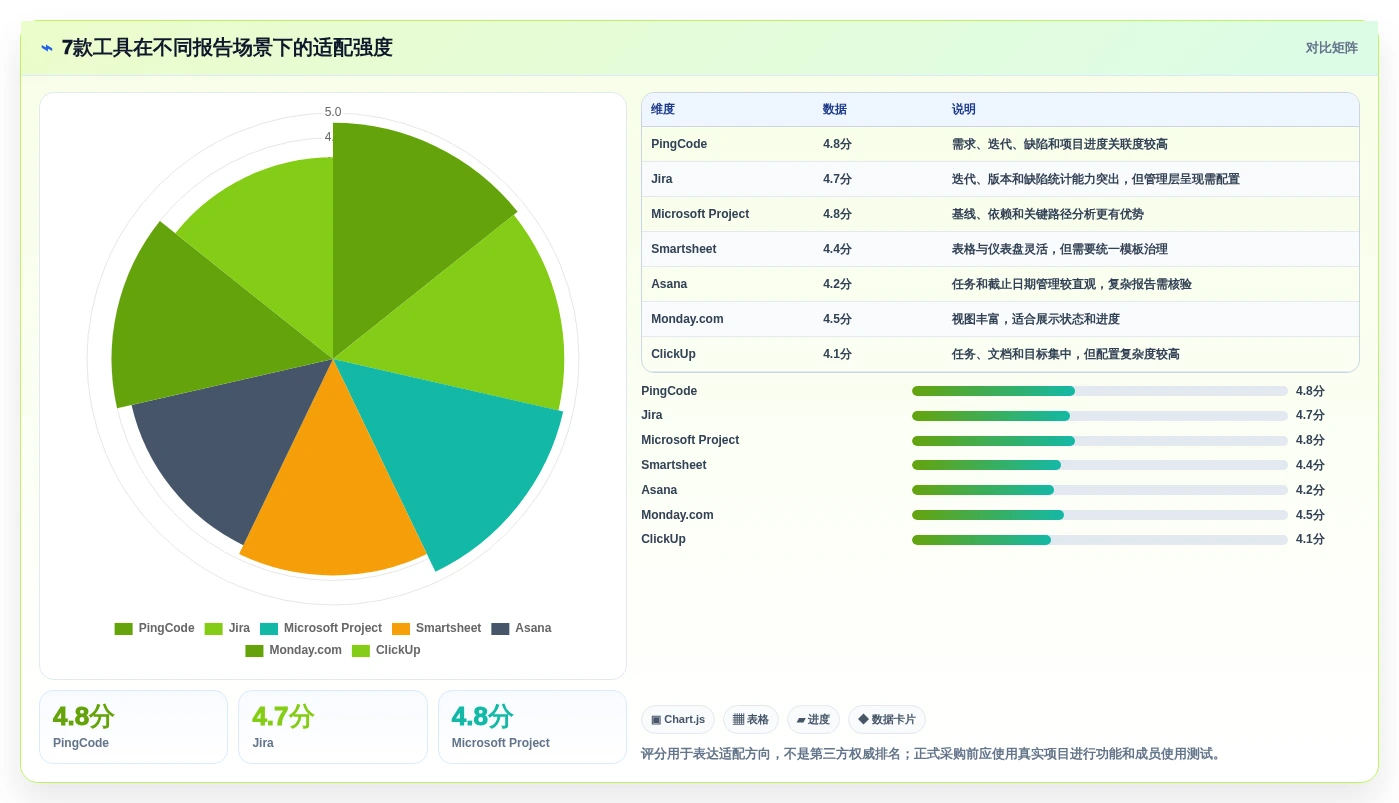The width and height of the screenshot is (1399, 803).
Task: Toggle Jira legend swatch
Action: [x=214, y=629]
